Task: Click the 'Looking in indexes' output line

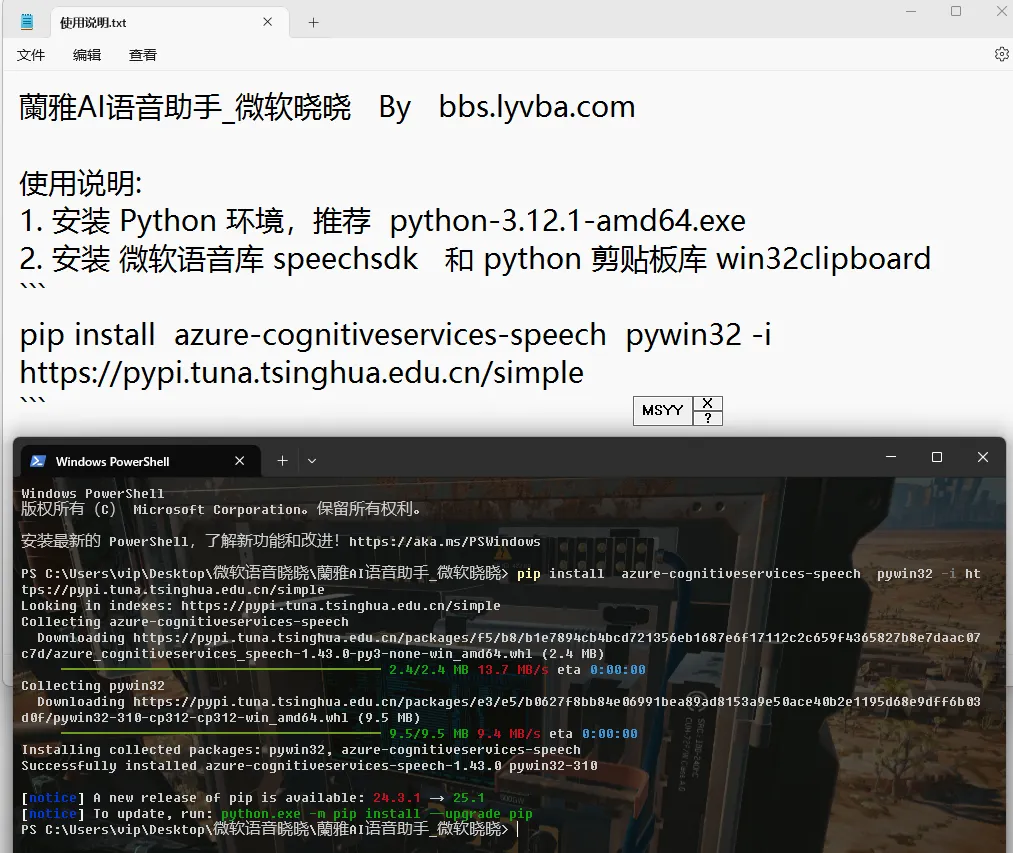Action: tap(260, 606)
